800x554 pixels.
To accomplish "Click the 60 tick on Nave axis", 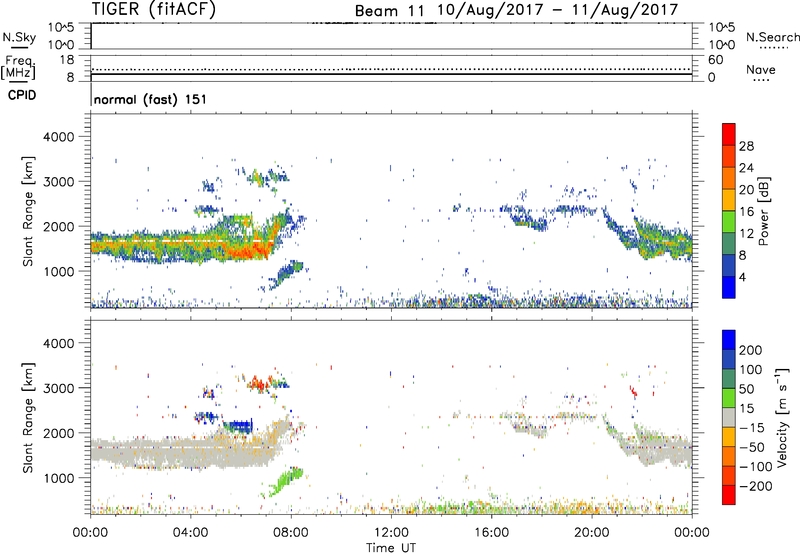I will click(716, 60).
